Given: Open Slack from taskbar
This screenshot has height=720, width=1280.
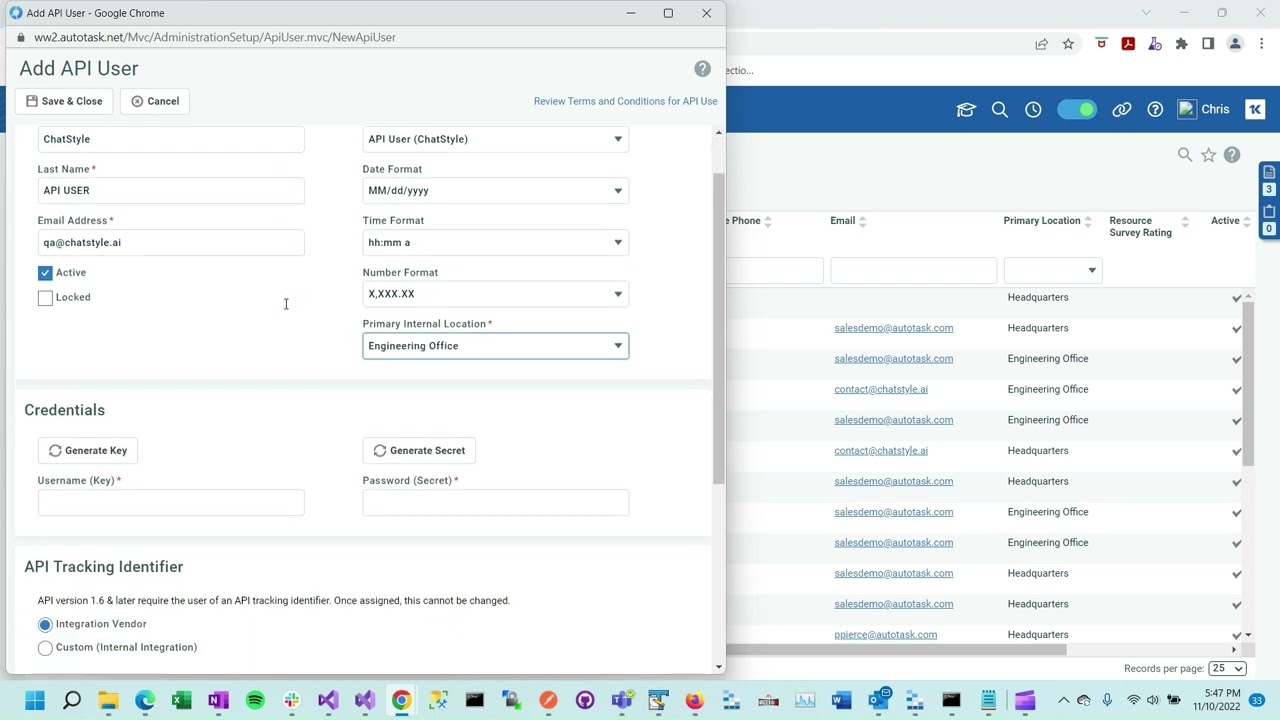Looking at the screenshot, I should pos(291,701).
